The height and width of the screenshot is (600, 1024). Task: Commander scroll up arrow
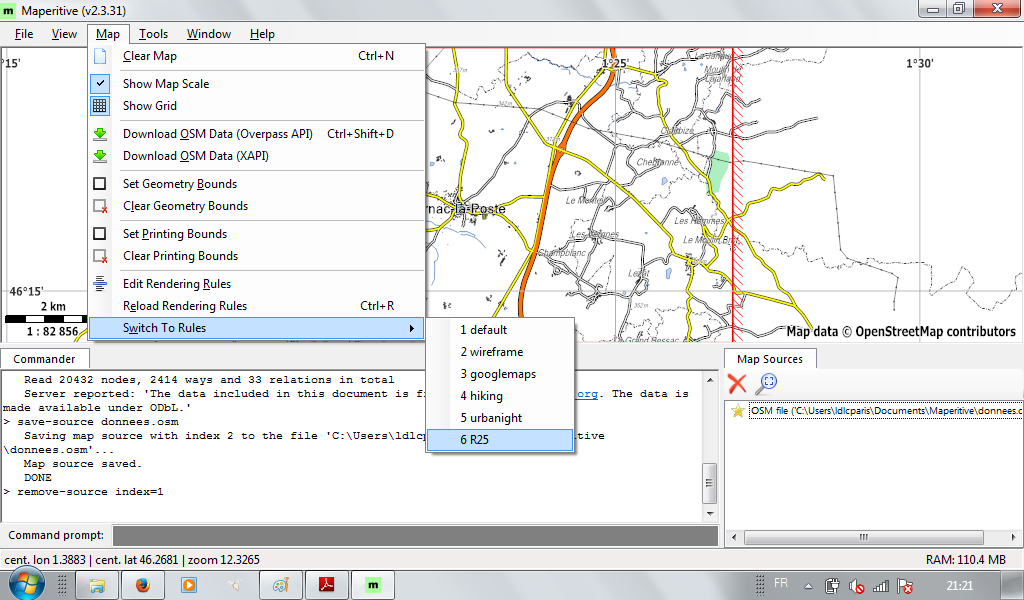pyautogui.click(x=710, y=379)
